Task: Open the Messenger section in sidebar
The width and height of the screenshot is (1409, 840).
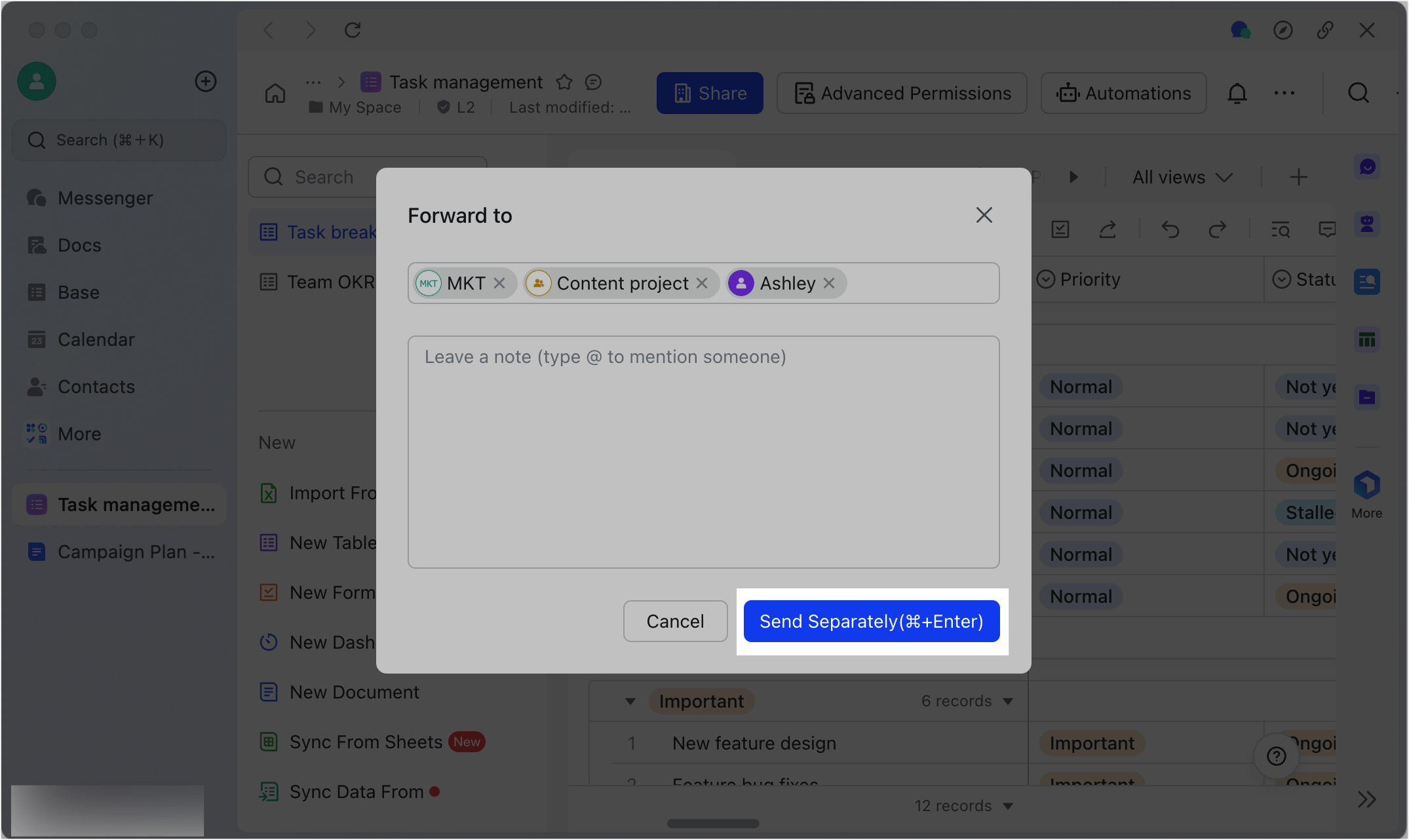Action: pos(105,197)
